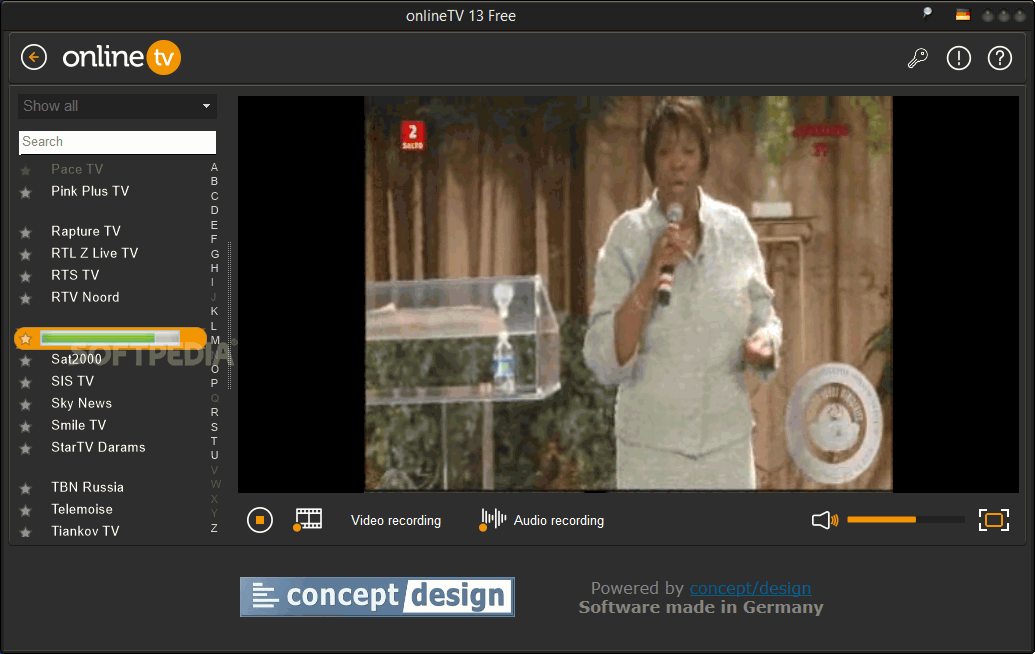Play the Smile TV channel
This screenshot has width=1035, height=654.
[79, 425]
